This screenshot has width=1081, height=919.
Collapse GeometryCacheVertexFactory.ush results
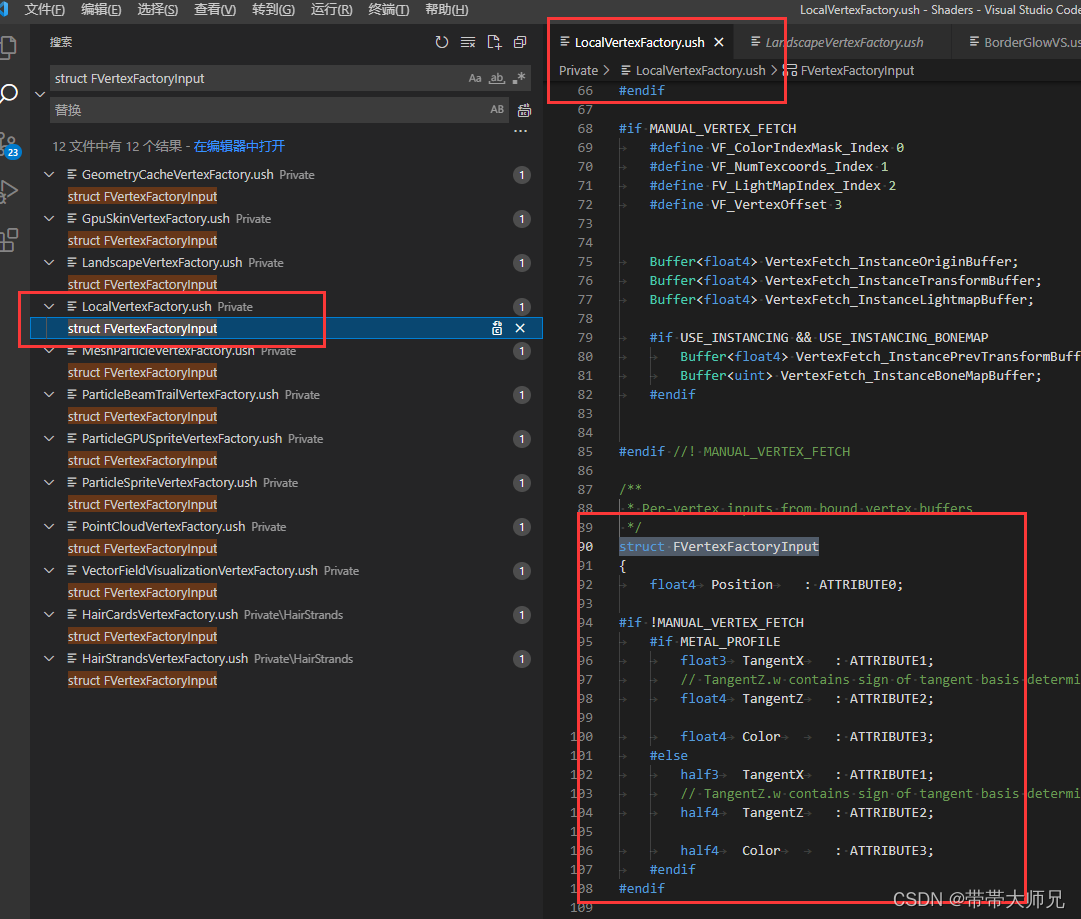[x=49, y=174]
